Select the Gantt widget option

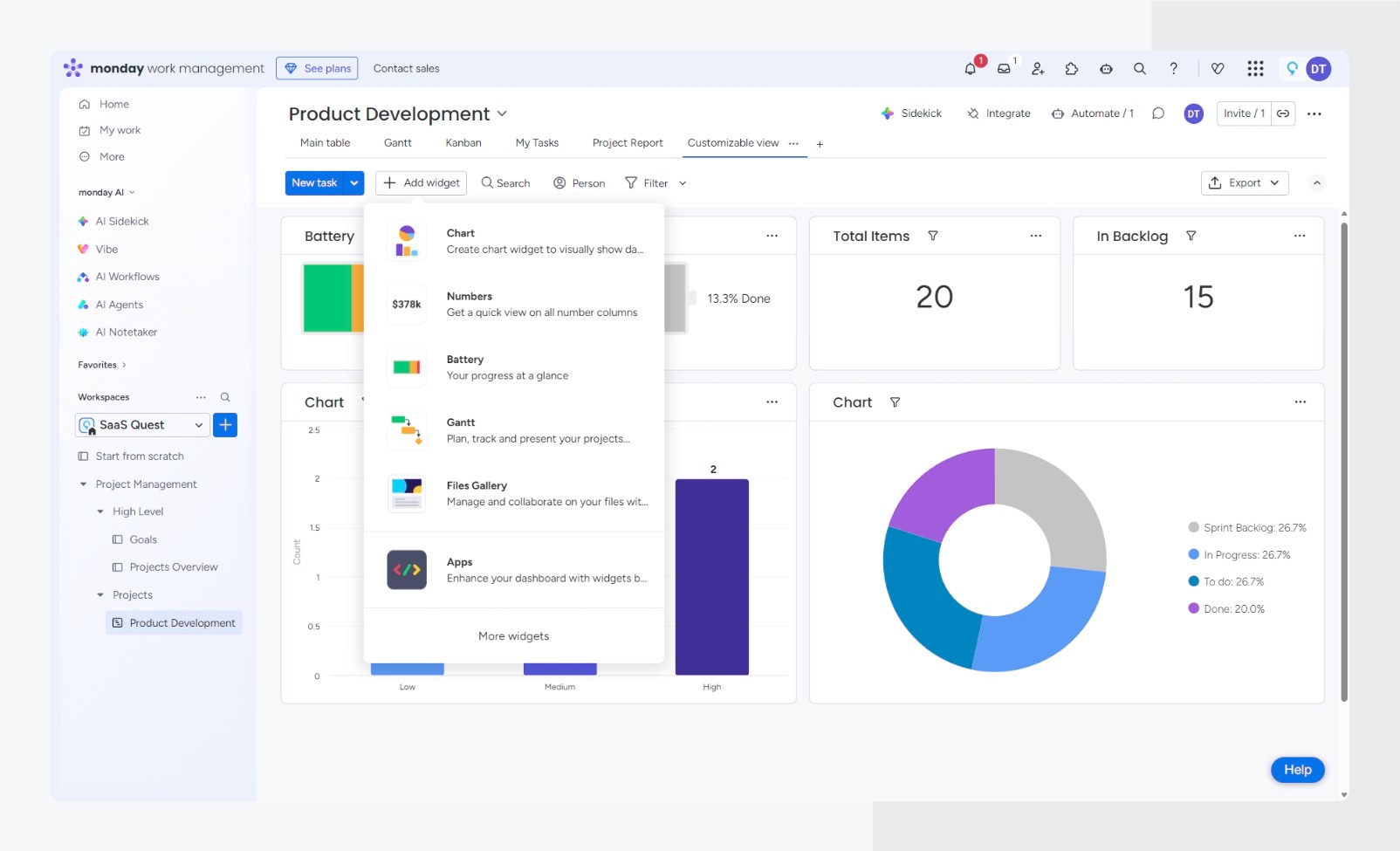tap(514, 430)
